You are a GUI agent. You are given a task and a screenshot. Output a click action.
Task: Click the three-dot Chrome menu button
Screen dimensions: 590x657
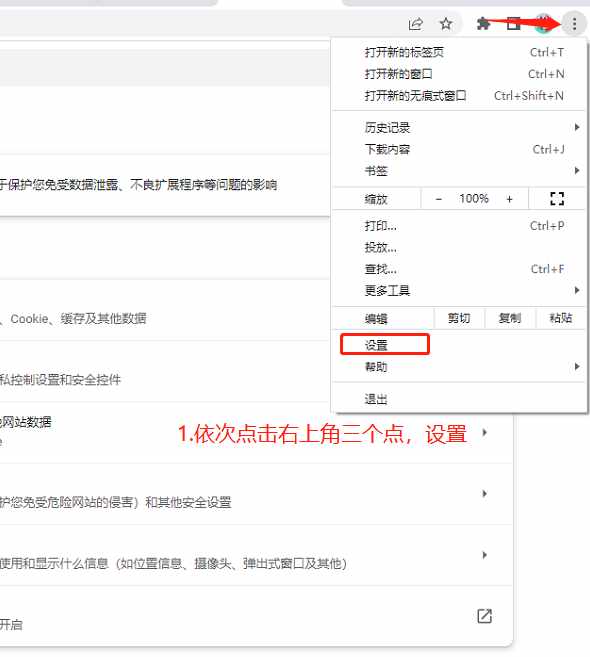pyautogui.click(x=574, y=24)
